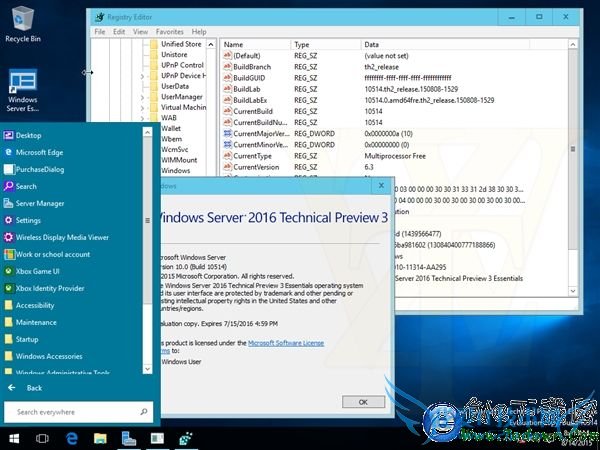This screenshot has height=450, width=600.
Task: Open Task View on the taskbar
Action: [42, 439]
